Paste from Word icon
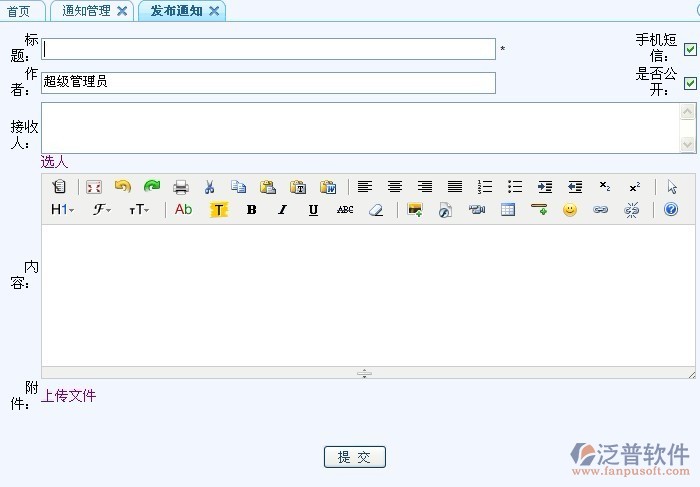The height and width of the screenshot is (487, 700). 328,187
